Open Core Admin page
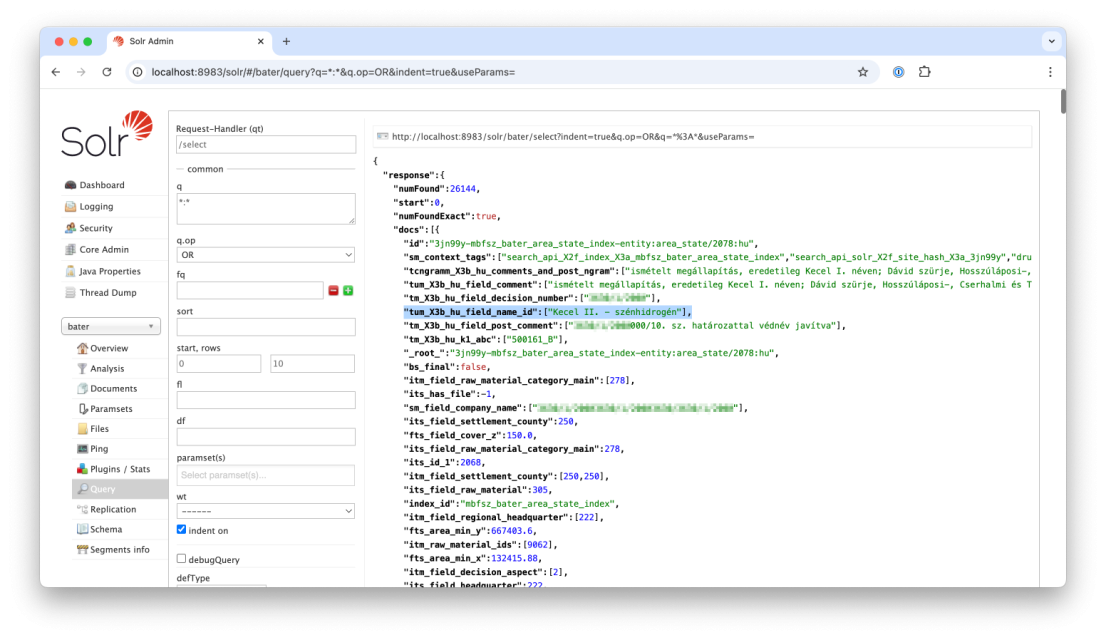The width and height of the screenshot is (1106, 640). coord(104,250)
